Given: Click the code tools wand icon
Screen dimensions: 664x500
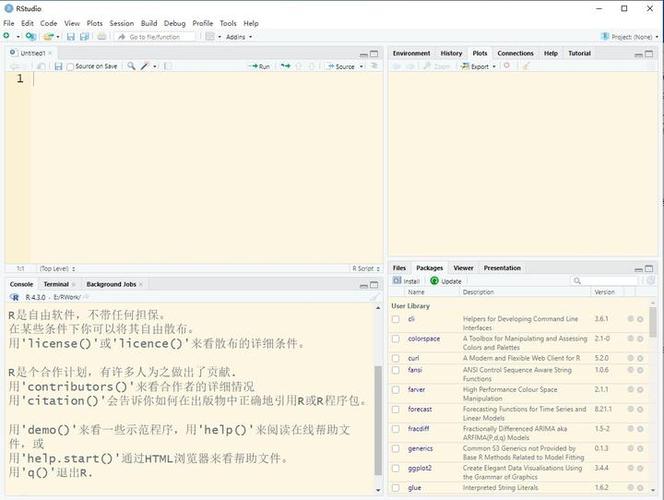Looking at the screenshot, I should pos(145,66).
